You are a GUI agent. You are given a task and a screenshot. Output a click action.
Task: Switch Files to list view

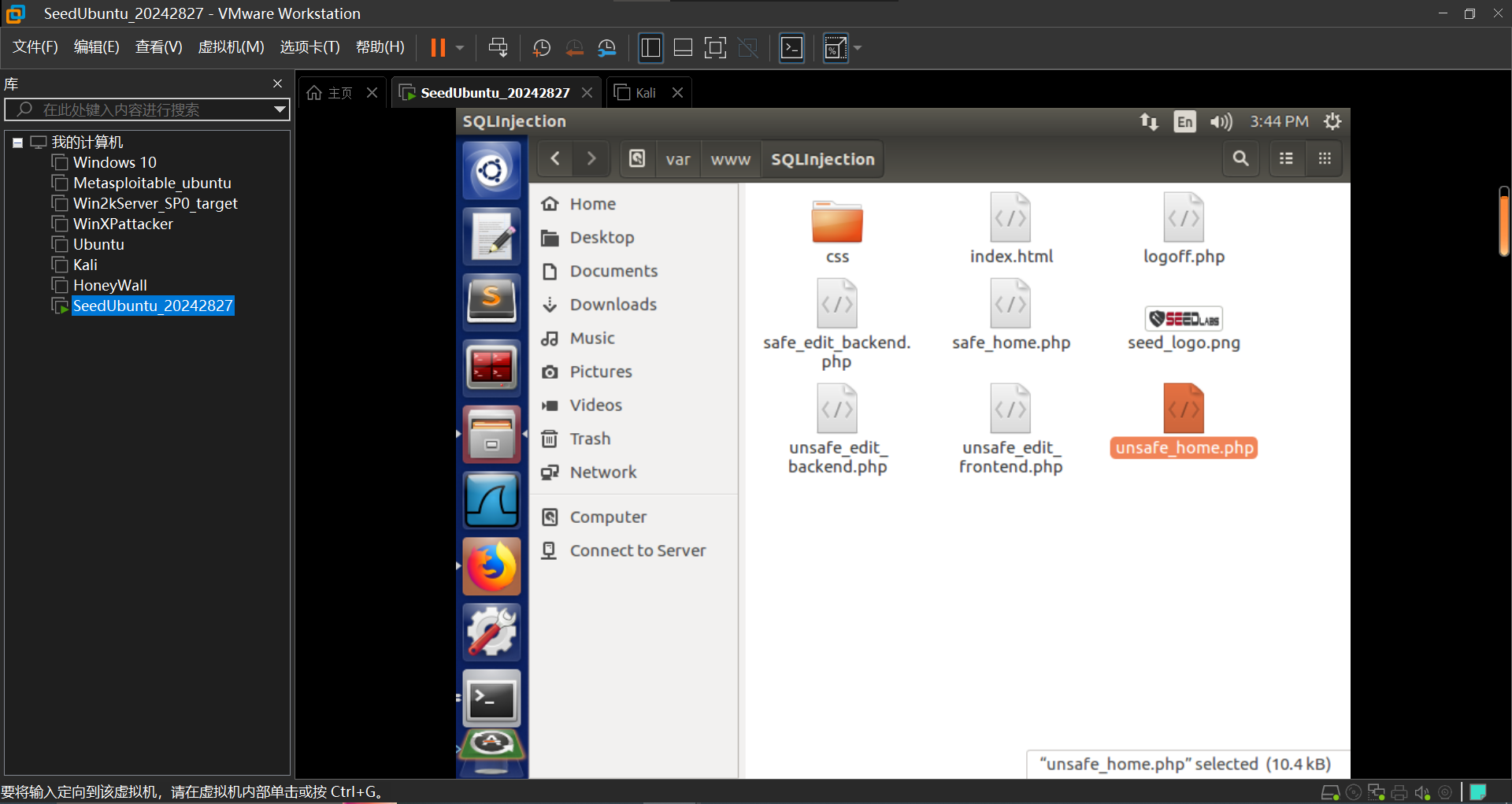click(x=1286, y=159)
